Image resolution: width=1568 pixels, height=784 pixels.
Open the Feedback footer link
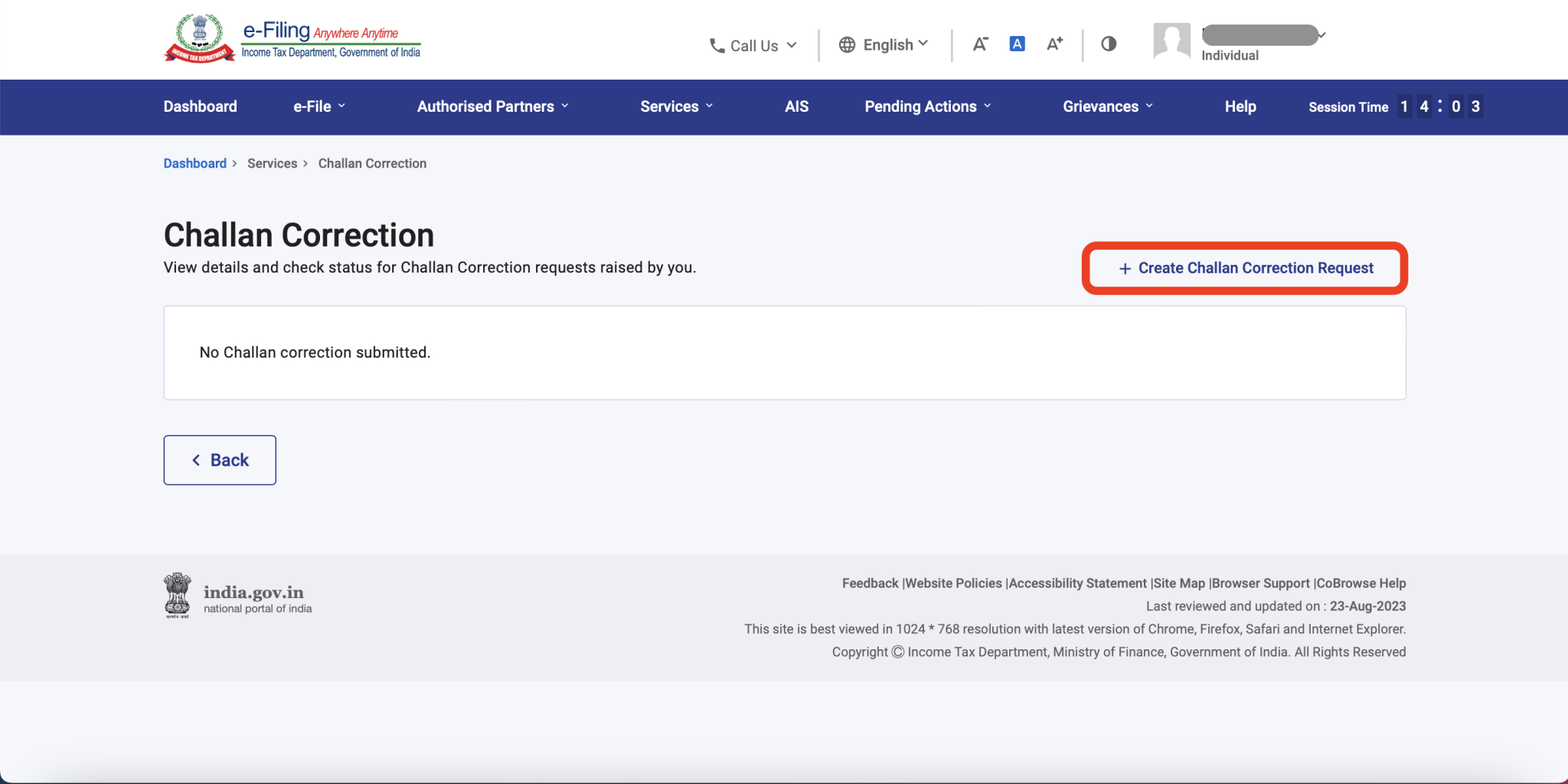point(870,583)
